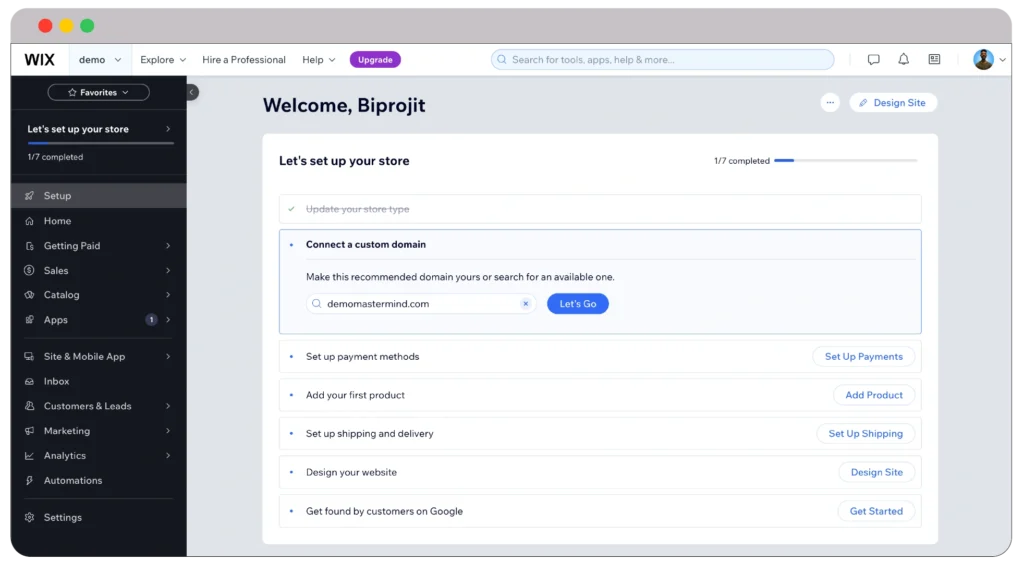Open Hire a Professional menu item
Viewport: 1024px width, 574px height.
click(244, 60)
